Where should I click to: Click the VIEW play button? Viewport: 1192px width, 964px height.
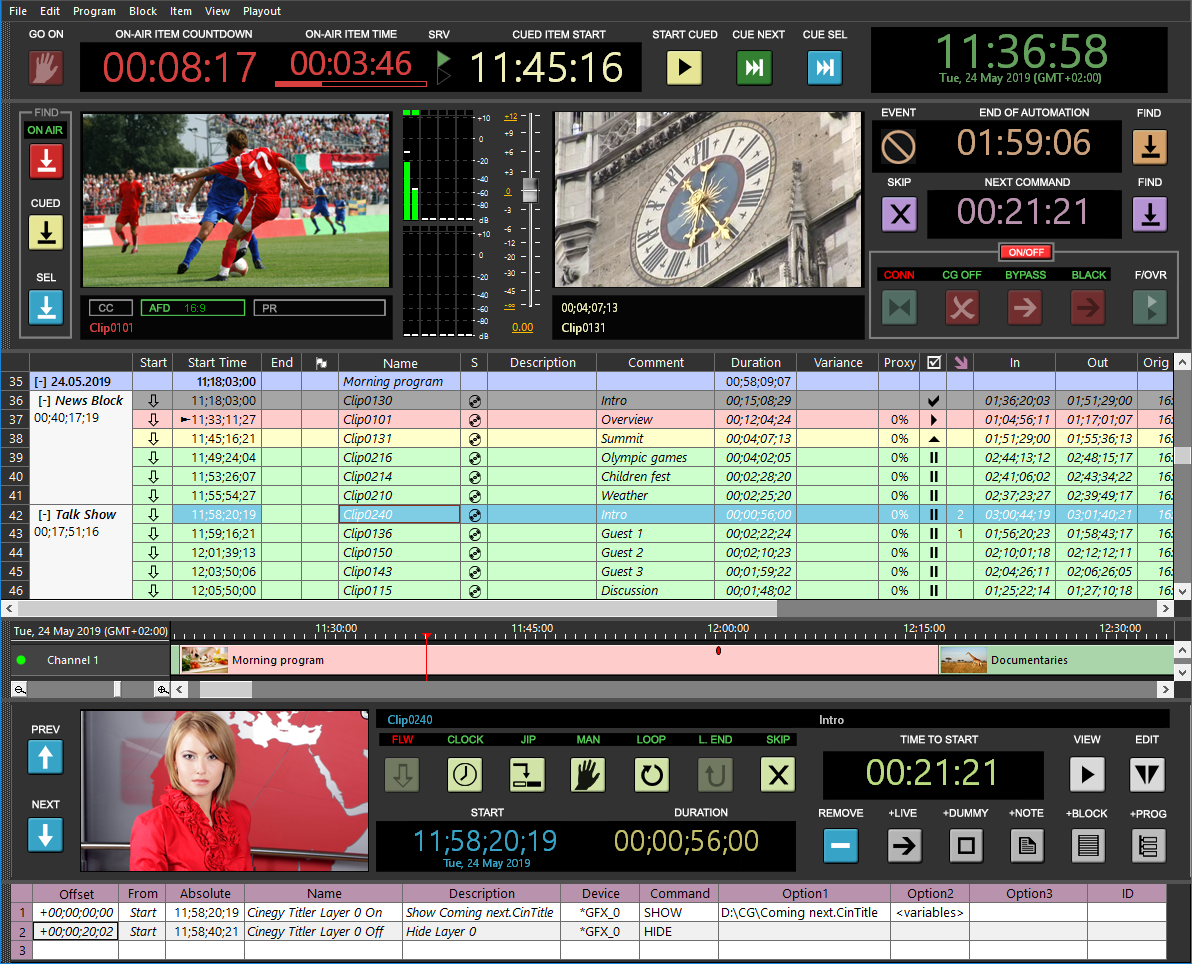pos(1087,775)
